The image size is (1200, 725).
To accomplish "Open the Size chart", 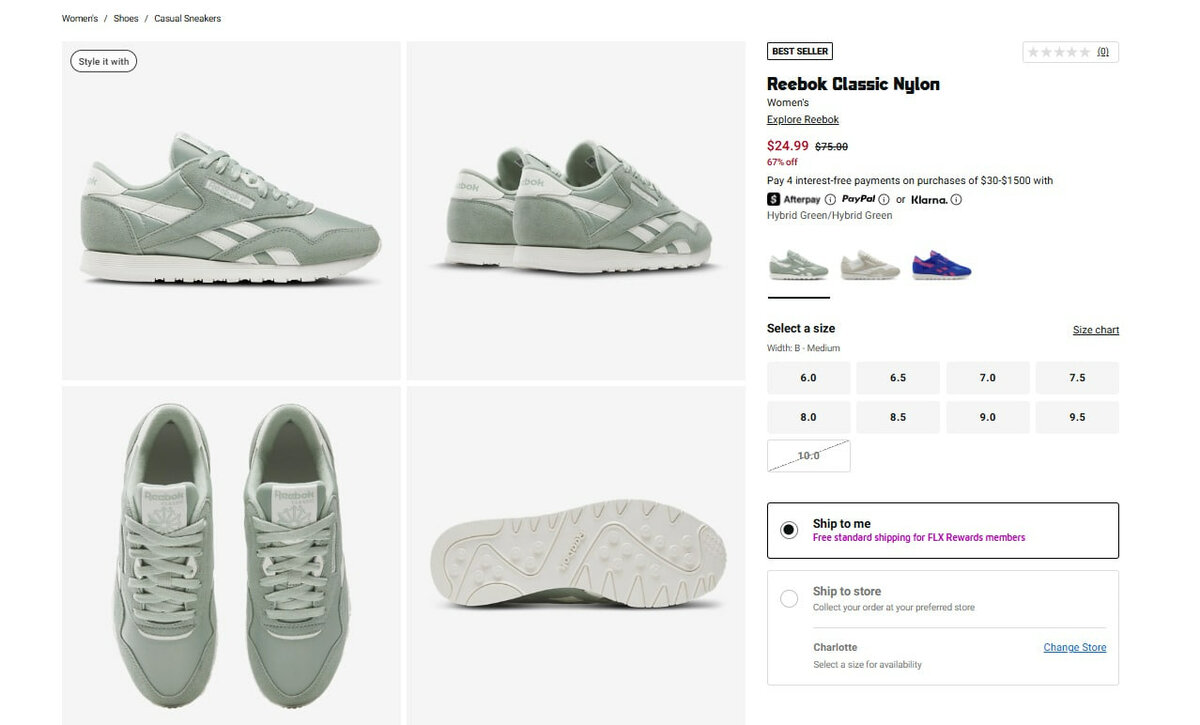I will click(1095, 330).
